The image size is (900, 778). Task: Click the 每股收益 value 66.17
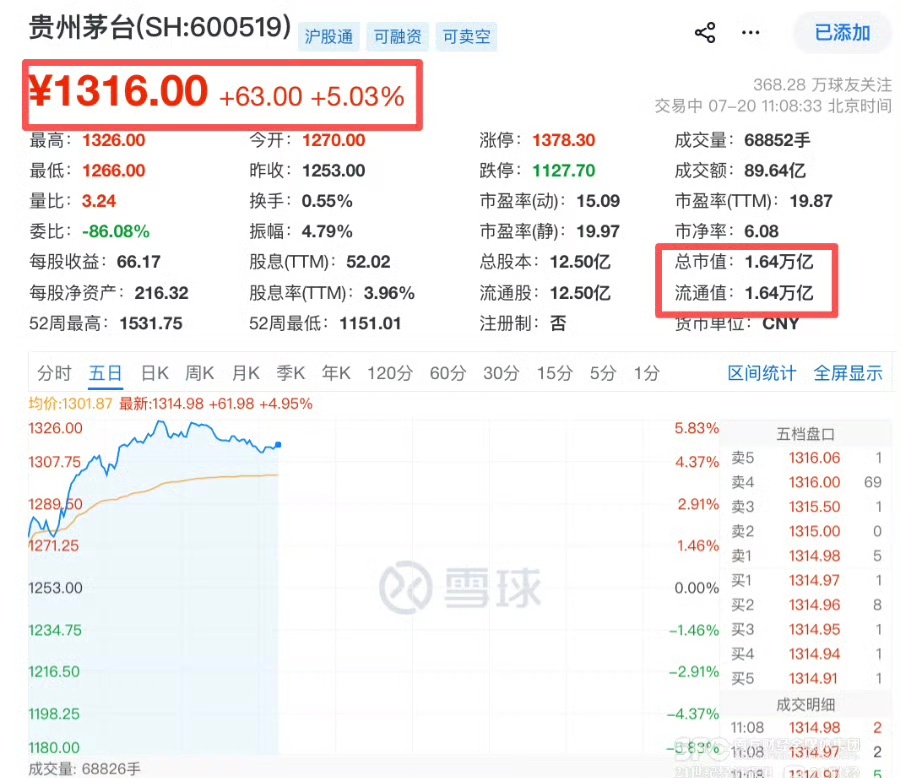138,262
